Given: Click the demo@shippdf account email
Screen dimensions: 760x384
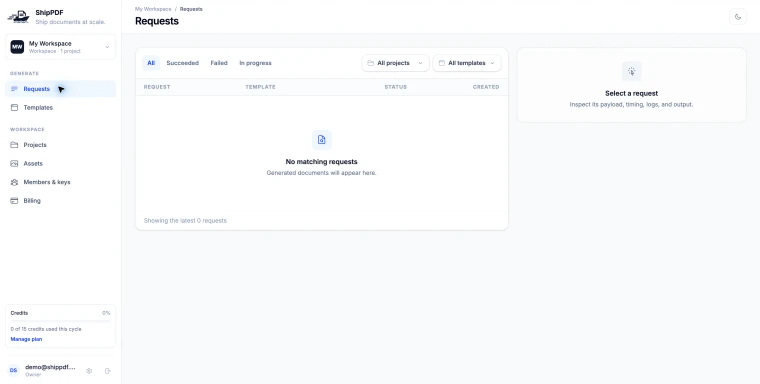Looking at the screenshot, I should pyautogui.click(x=50, y=368).
